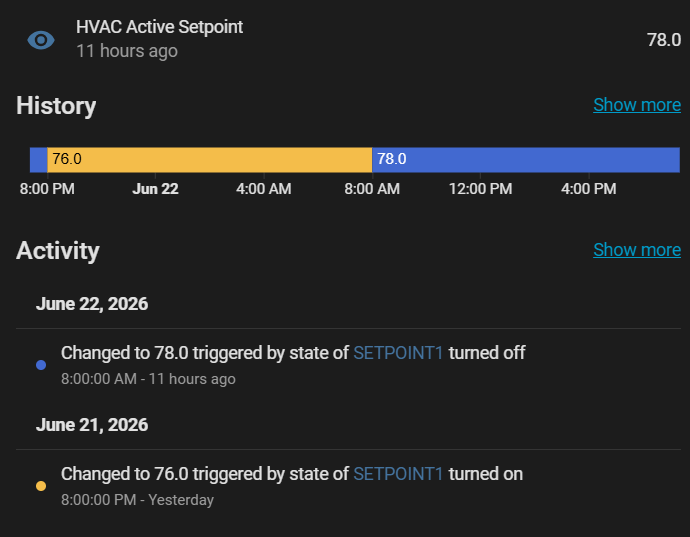This screenshot has width=690, height=537.
Task: Click the History section heading
Action: 56,106
